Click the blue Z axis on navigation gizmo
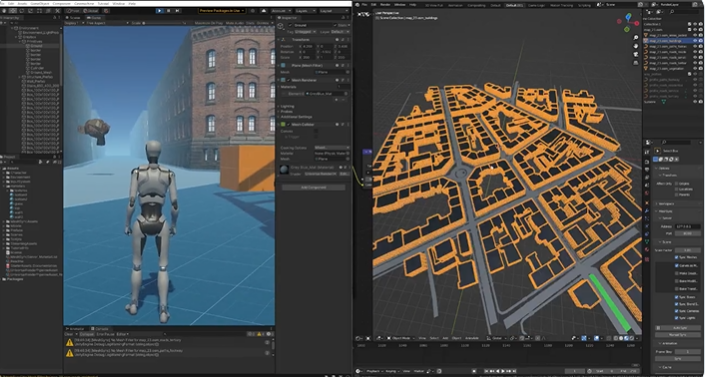The image size is (705, 377). [629, 17]
